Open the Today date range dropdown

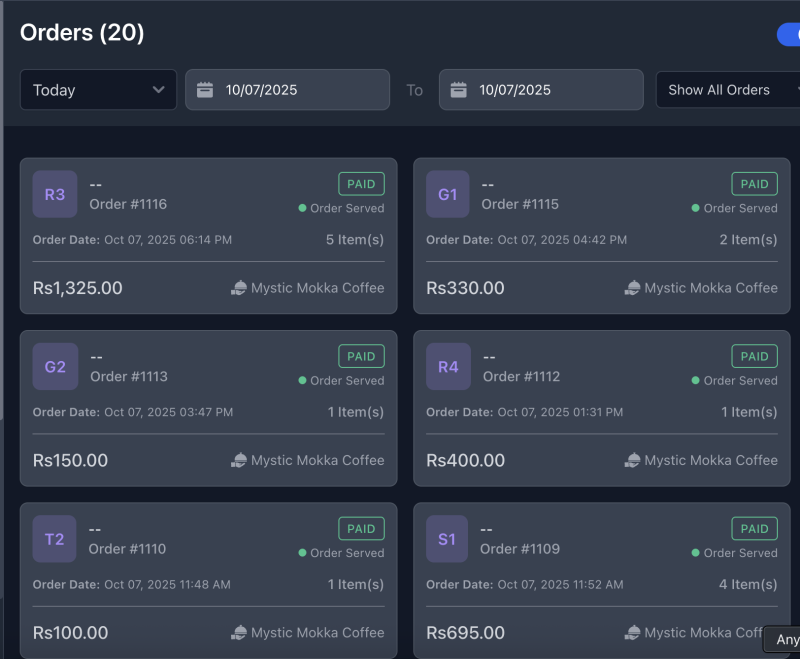(97, 89)
